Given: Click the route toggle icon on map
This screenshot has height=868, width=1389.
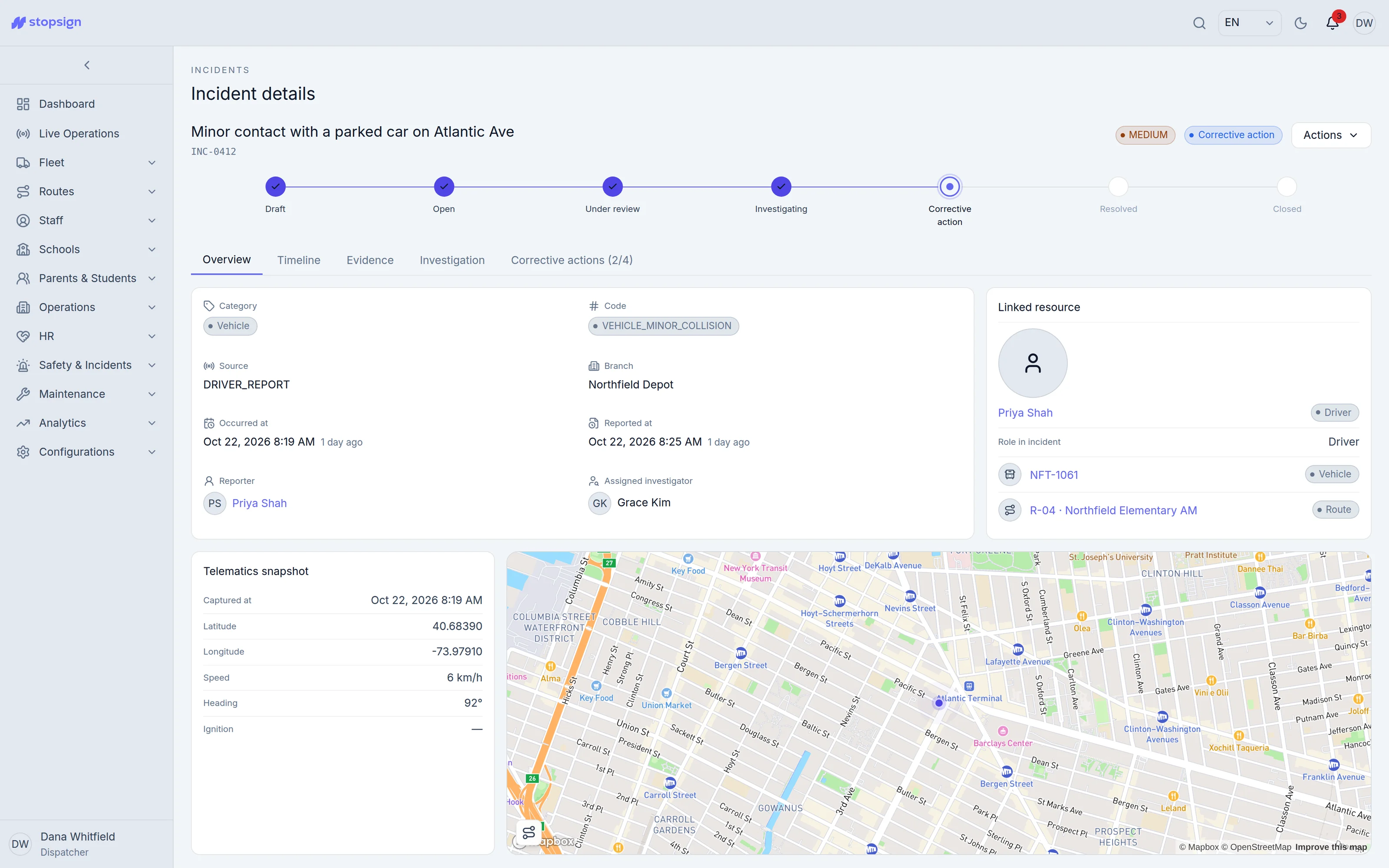Looking at the screenshot, I should click(x=529, y=832).
